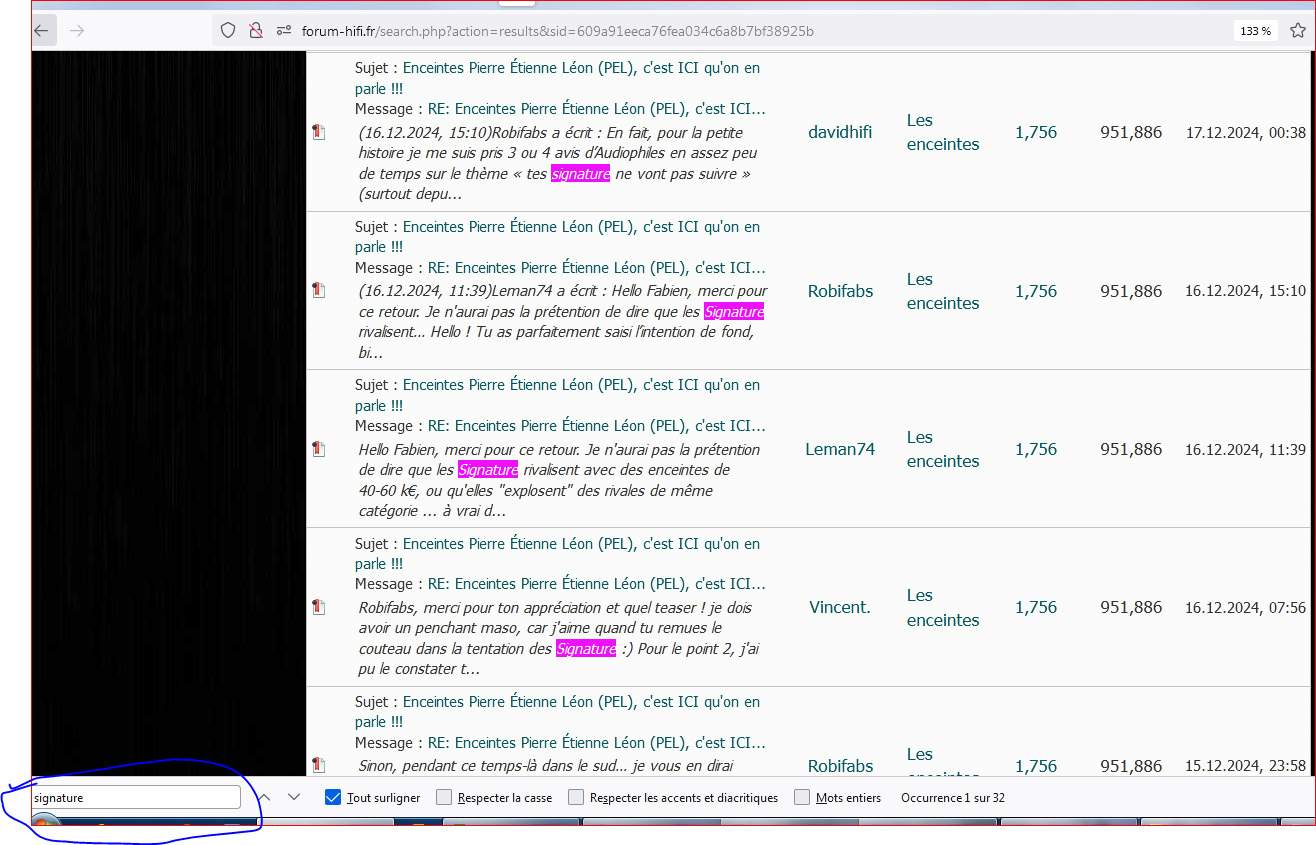Click the browser back arrow
Screen dimensions: 1316x845
coord(41,31)
